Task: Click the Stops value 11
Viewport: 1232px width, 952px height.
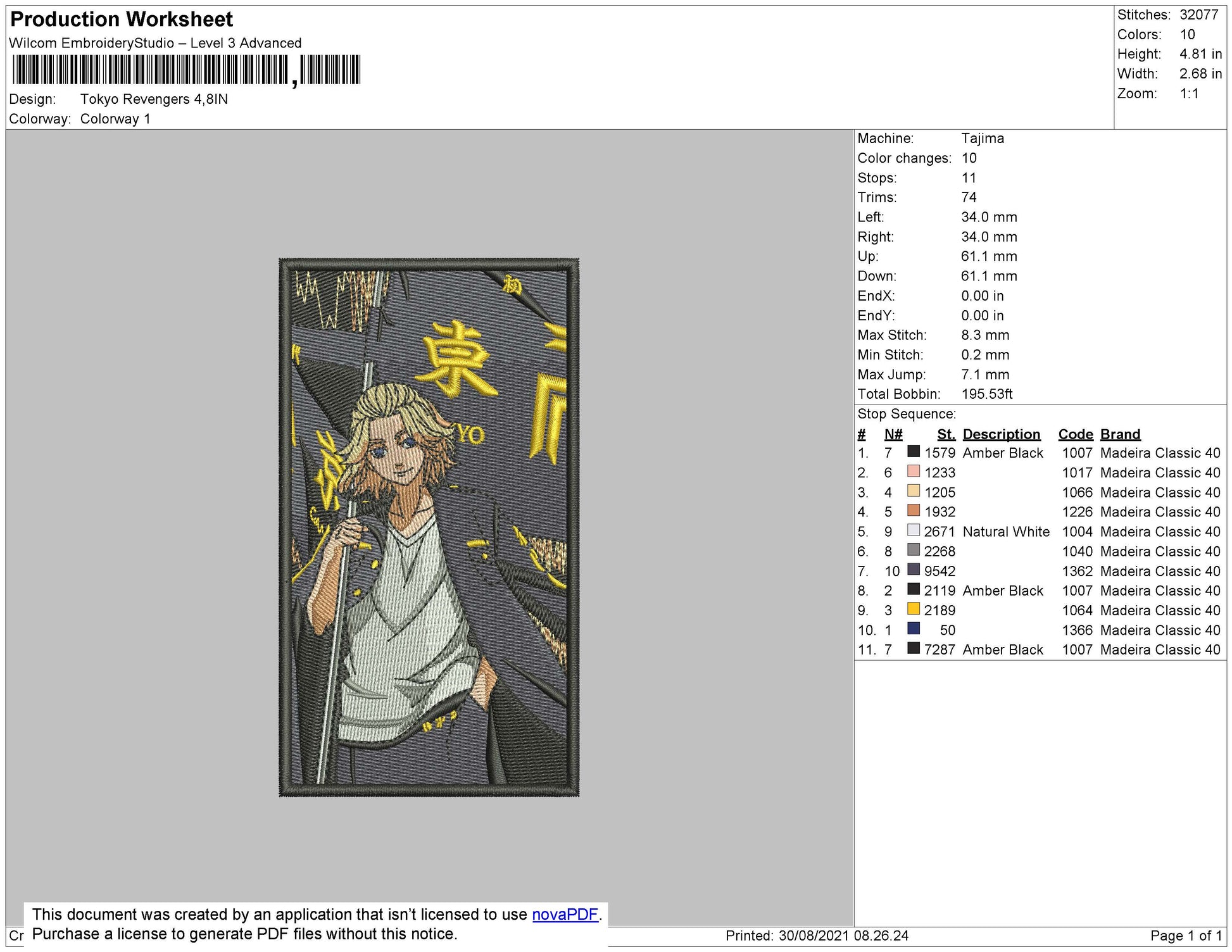Action: [x=969, y=177]
